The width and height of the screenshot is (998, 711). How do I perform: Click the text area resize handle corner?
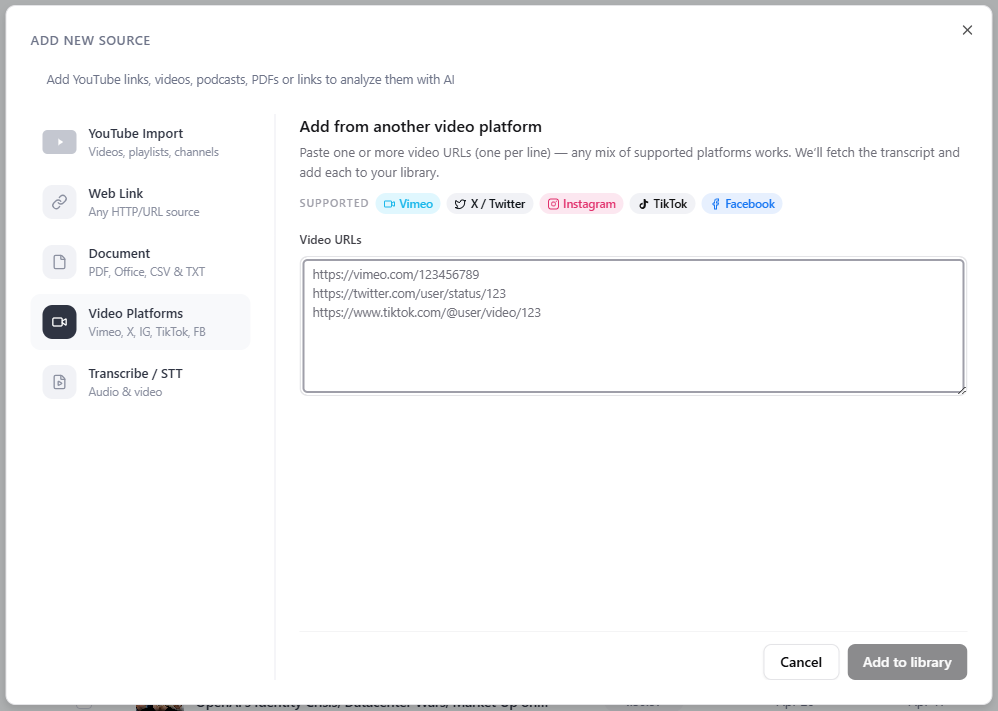click(961, 390)
